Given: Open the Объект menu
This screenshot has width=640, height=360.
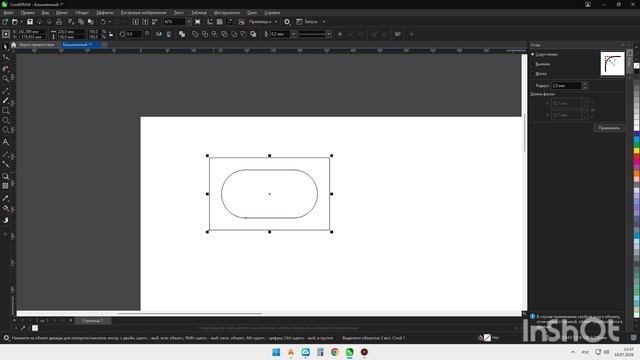Looking at the screenshot, I should 82,13.
